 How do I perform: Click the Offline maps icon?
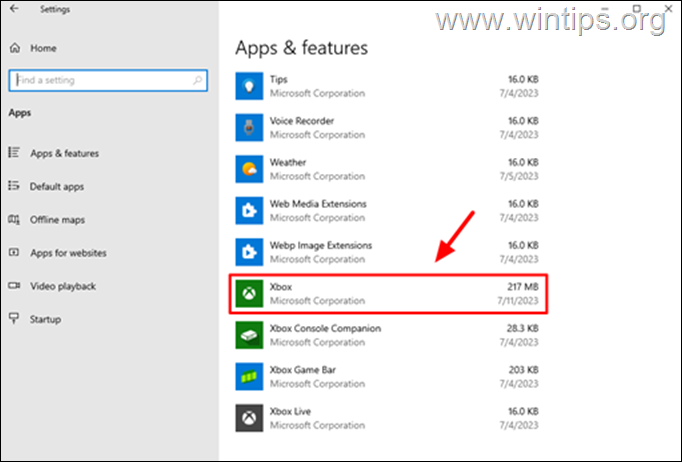14,219
